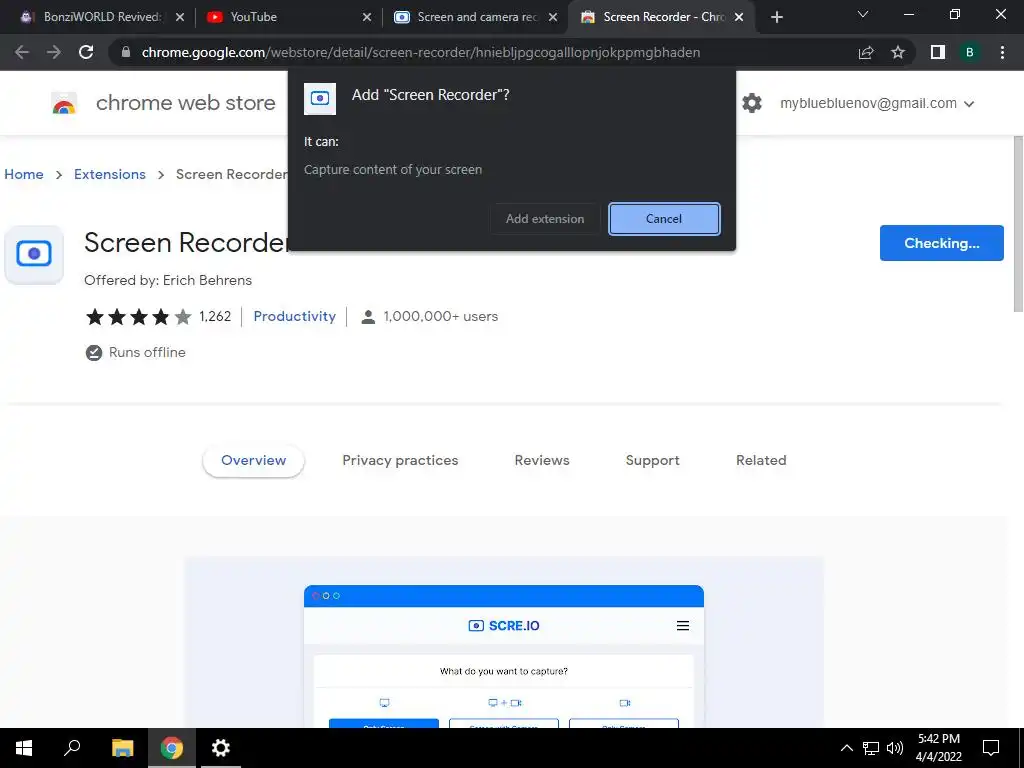The height and width of the screenshot is (768, 1024).
Task: Open the Overview section tab
Action: click(253, 460)
